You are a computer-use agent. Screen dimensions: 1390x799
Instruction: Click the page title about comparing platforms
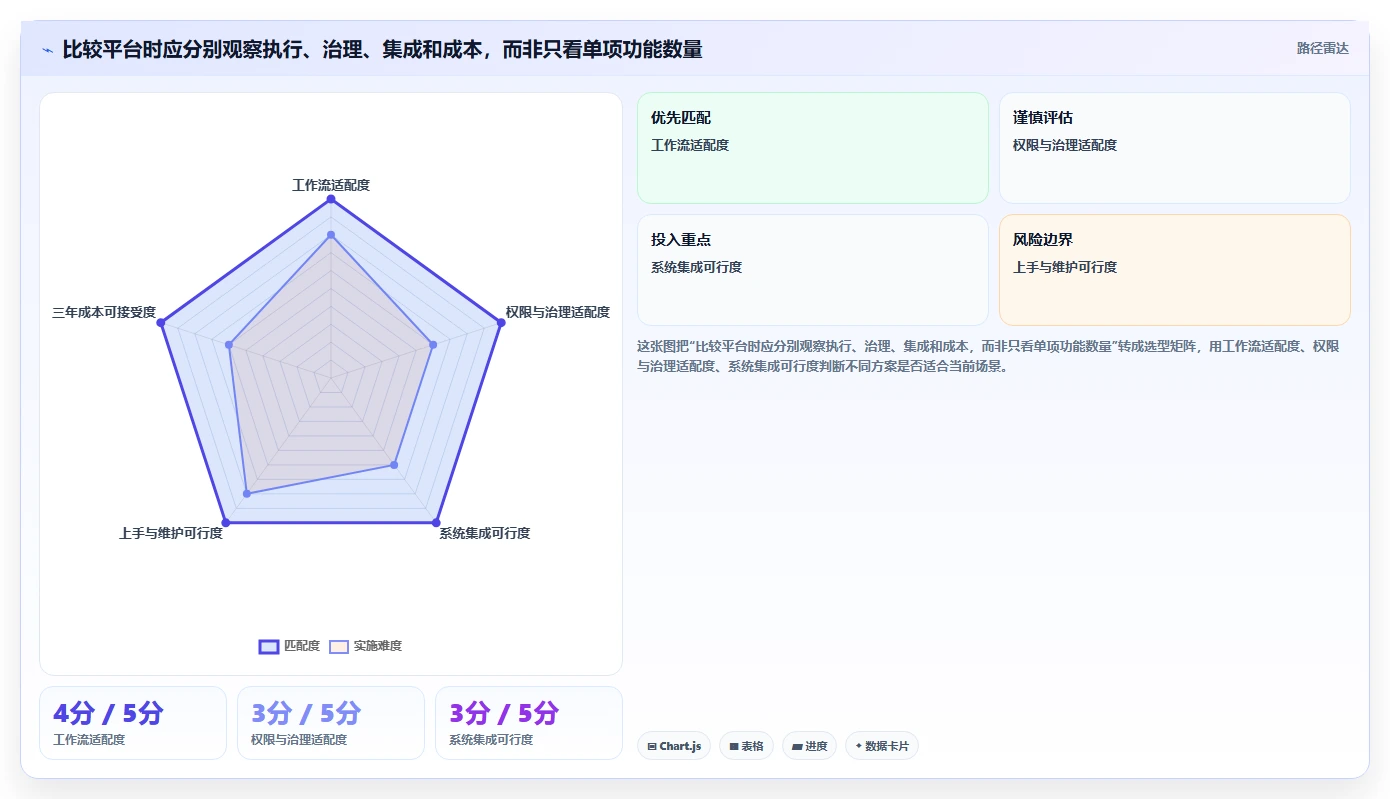pyautogui.click(x=382, y=49)
